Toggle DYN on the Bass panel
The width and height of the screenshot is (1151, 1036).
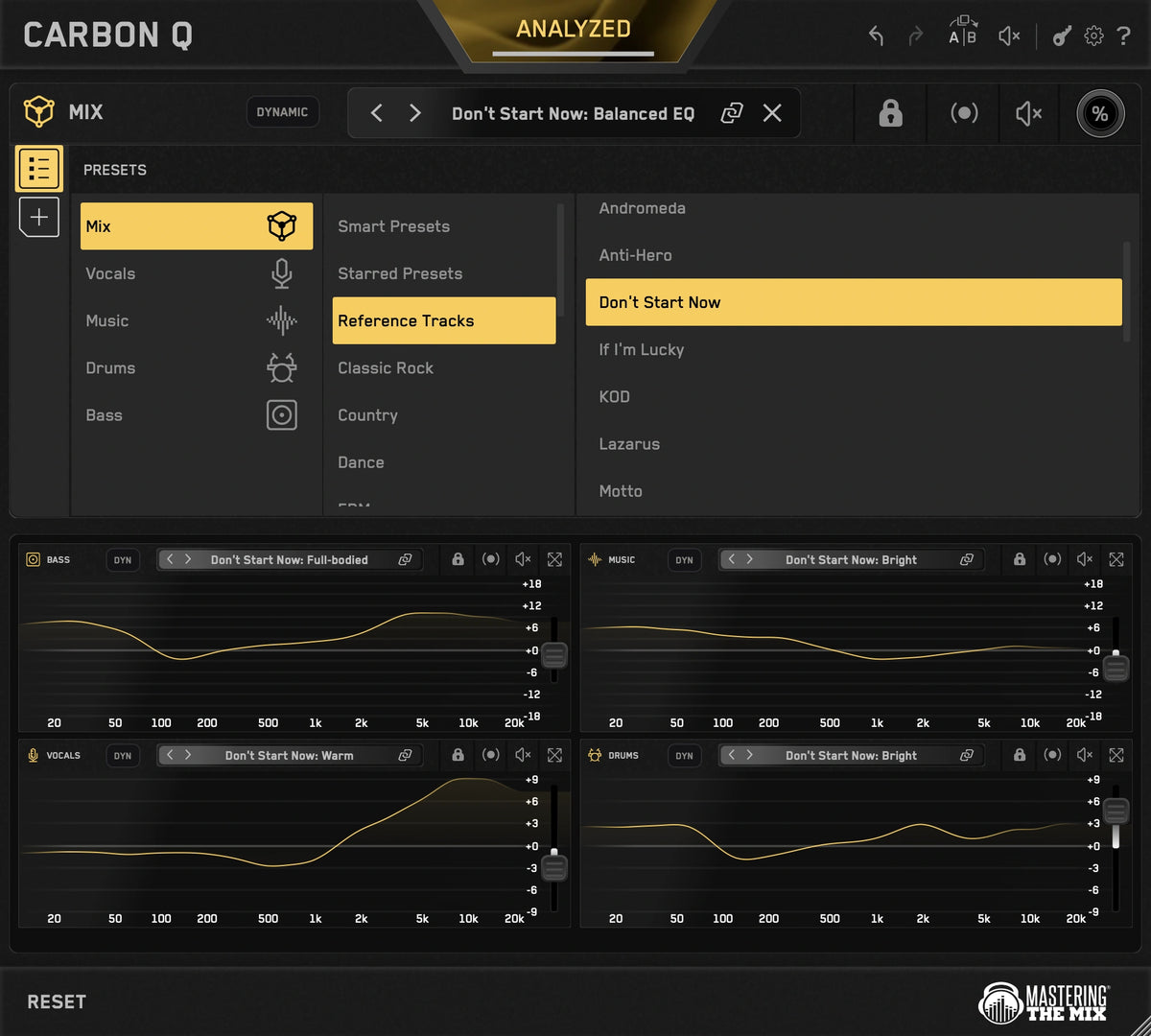pyautogui.click(x=123, y=560)
